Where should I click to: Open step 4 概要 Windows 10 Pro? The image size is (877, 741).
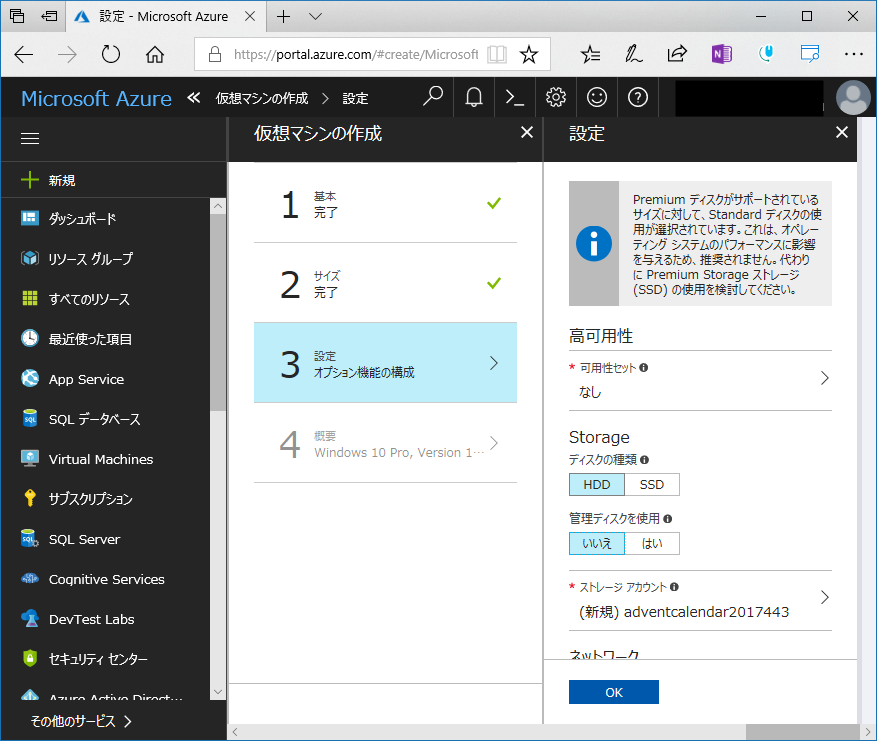385,443
